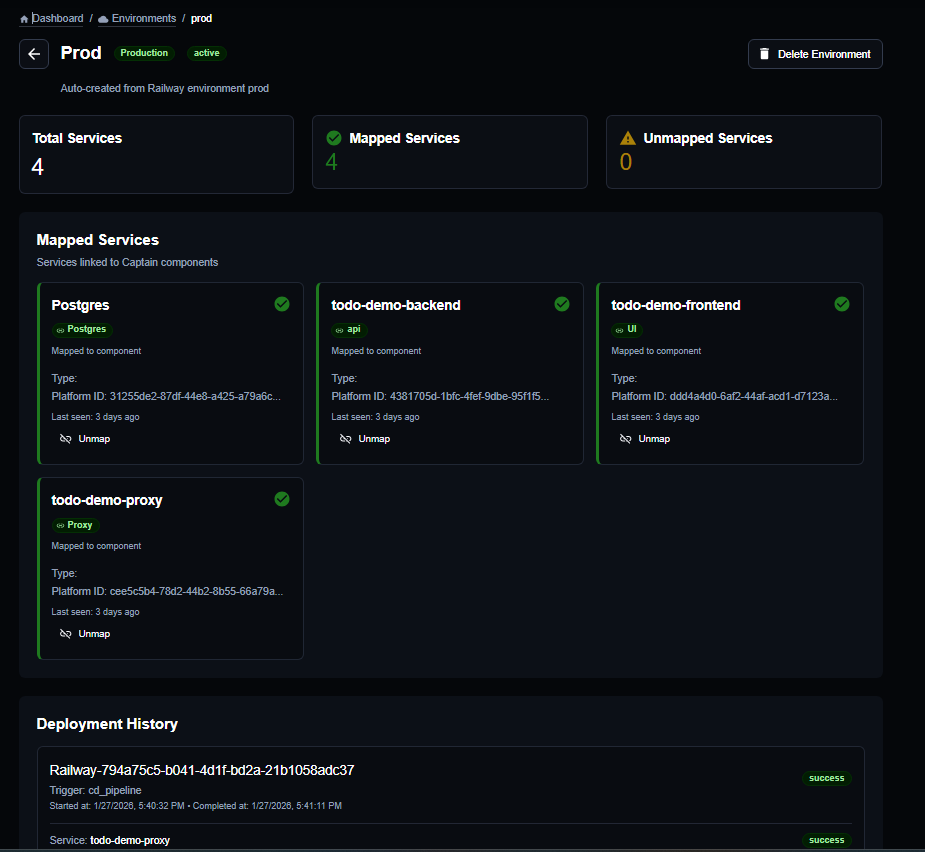Open the Dashboard breadcrumb link

coord(58,19)
